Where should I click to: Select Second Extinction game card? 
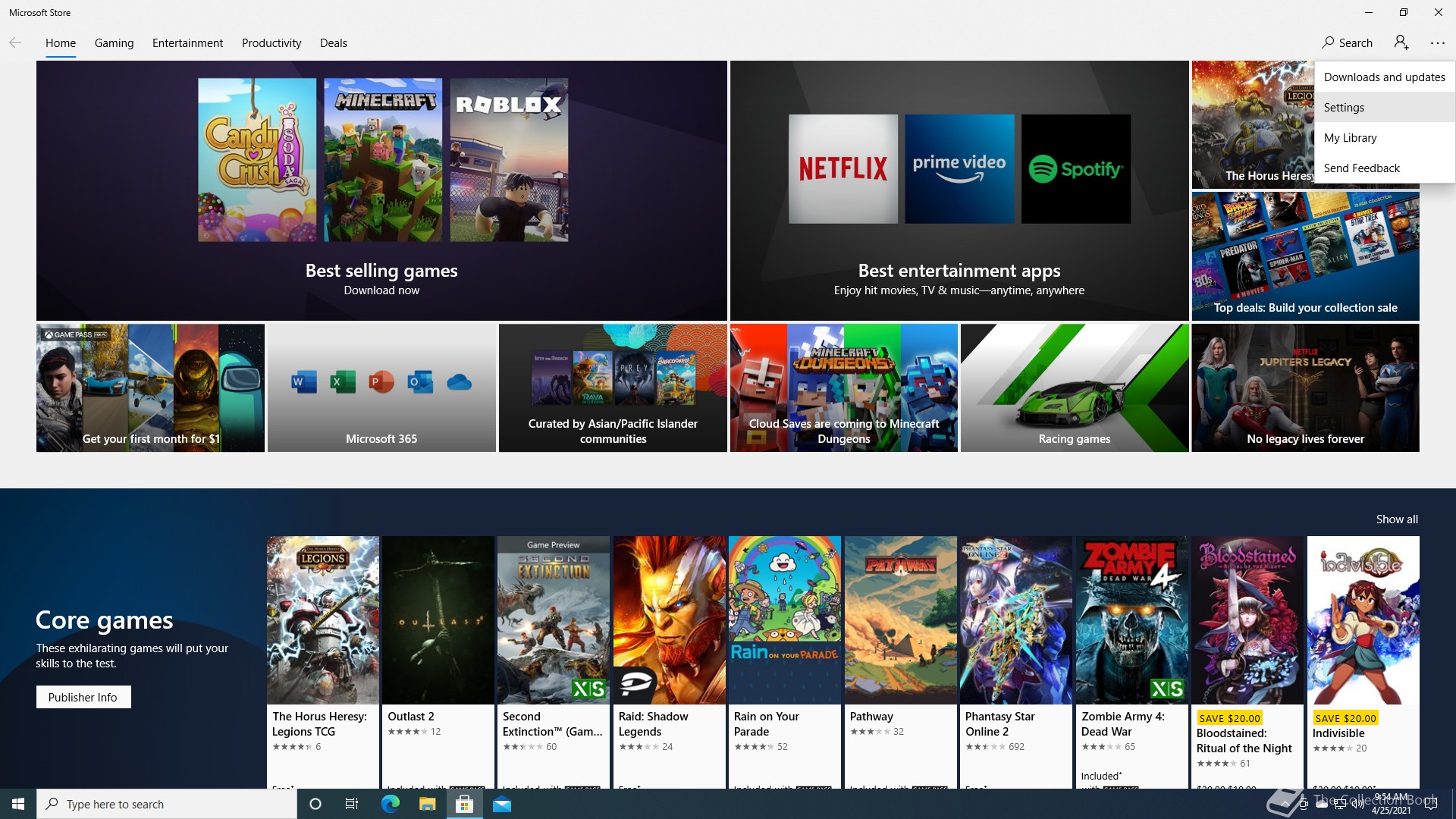click(554, 662)
